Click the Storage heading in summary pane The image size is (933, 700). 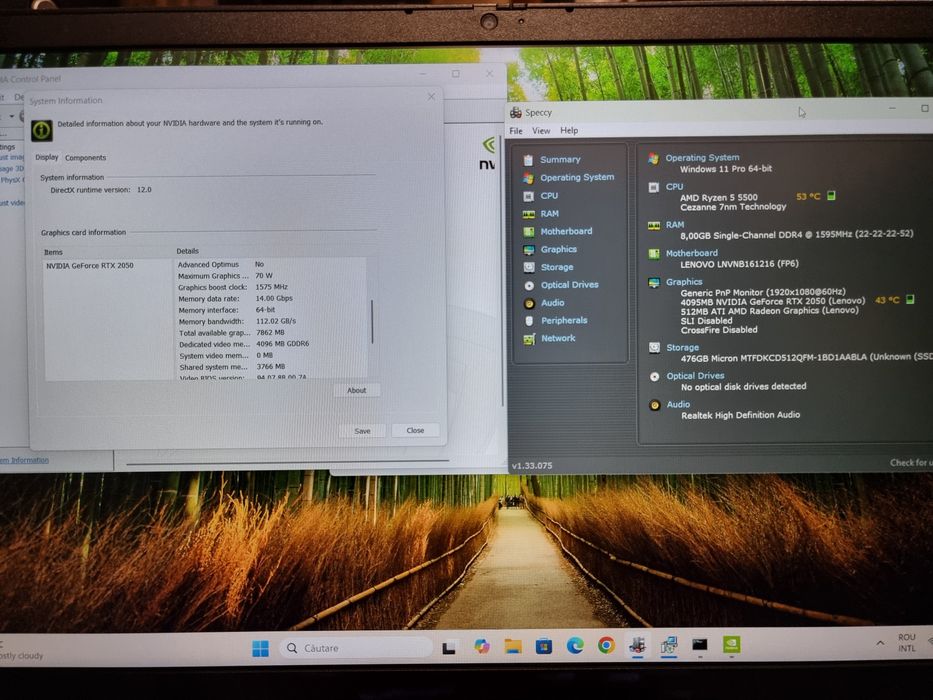point(682,348)
